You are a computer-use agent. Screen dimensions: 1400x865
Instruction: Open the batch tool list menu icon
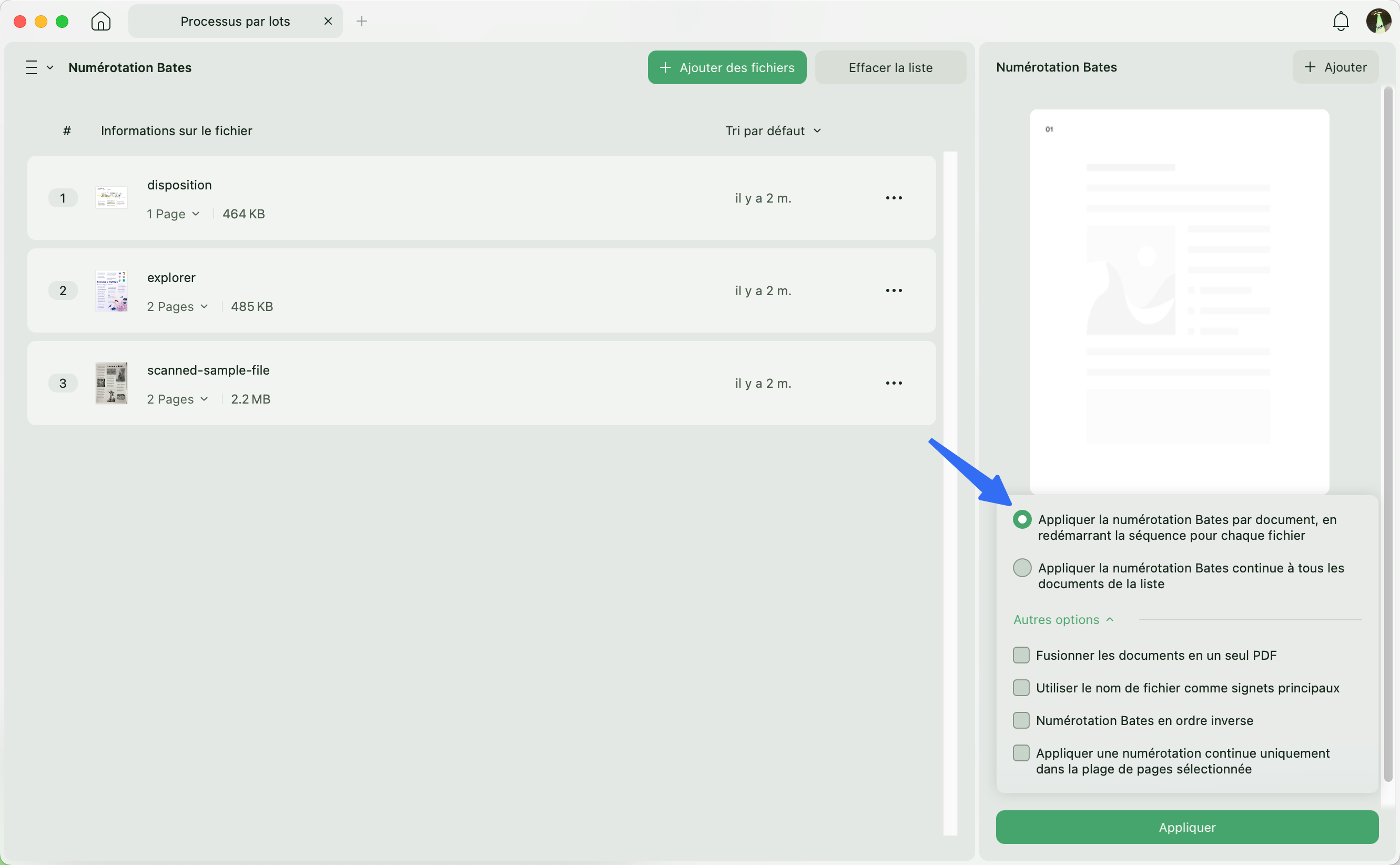click(x=32, y=67)
